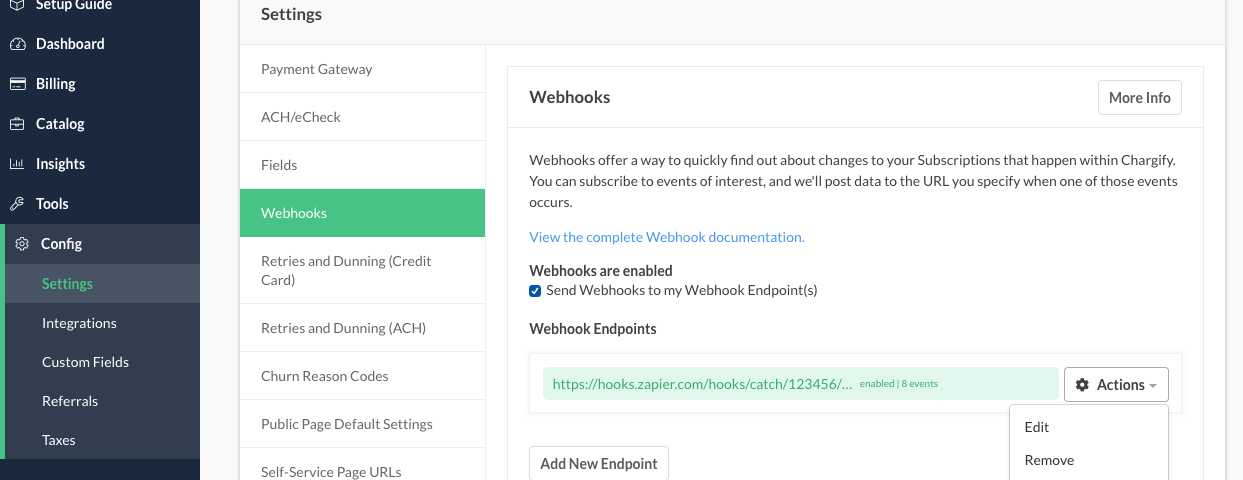Open View the complete Webhook documentation link
Screen dimensions: 1243x480
[667, 237]
